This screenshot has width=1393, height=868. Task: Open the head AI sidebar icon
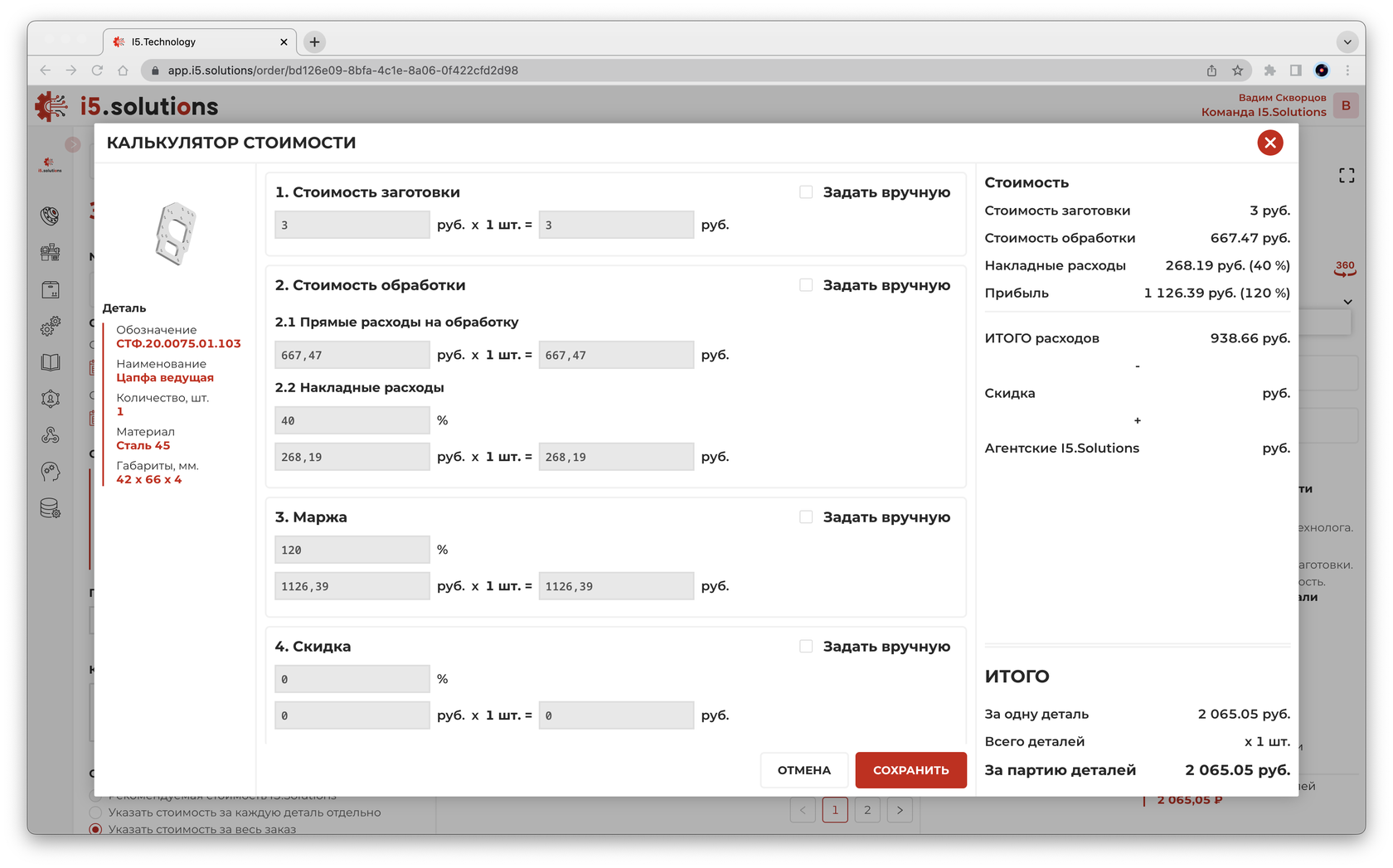[x=51, y=472]
